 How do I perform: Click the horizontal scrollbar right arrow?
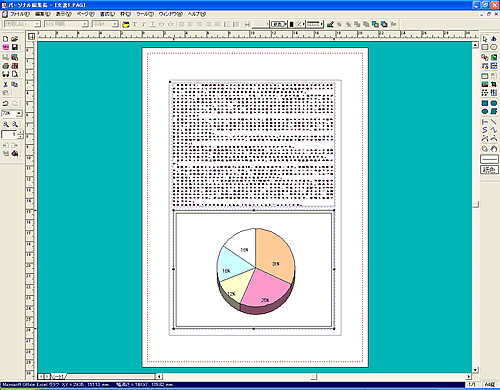pyautogui.click(x=469, y=377)
